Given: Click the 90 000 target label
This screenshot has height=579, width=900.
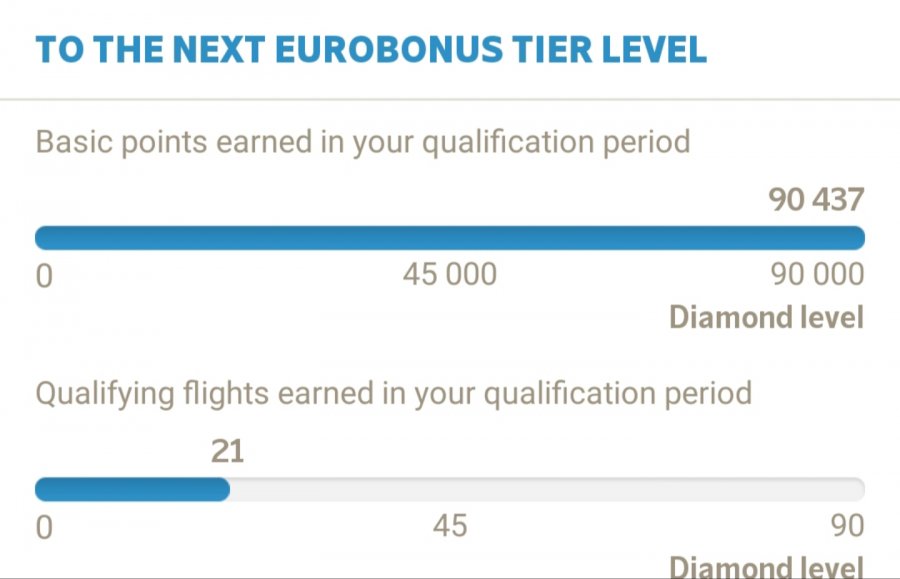Looking at the screenshot, I should [816, 274].
